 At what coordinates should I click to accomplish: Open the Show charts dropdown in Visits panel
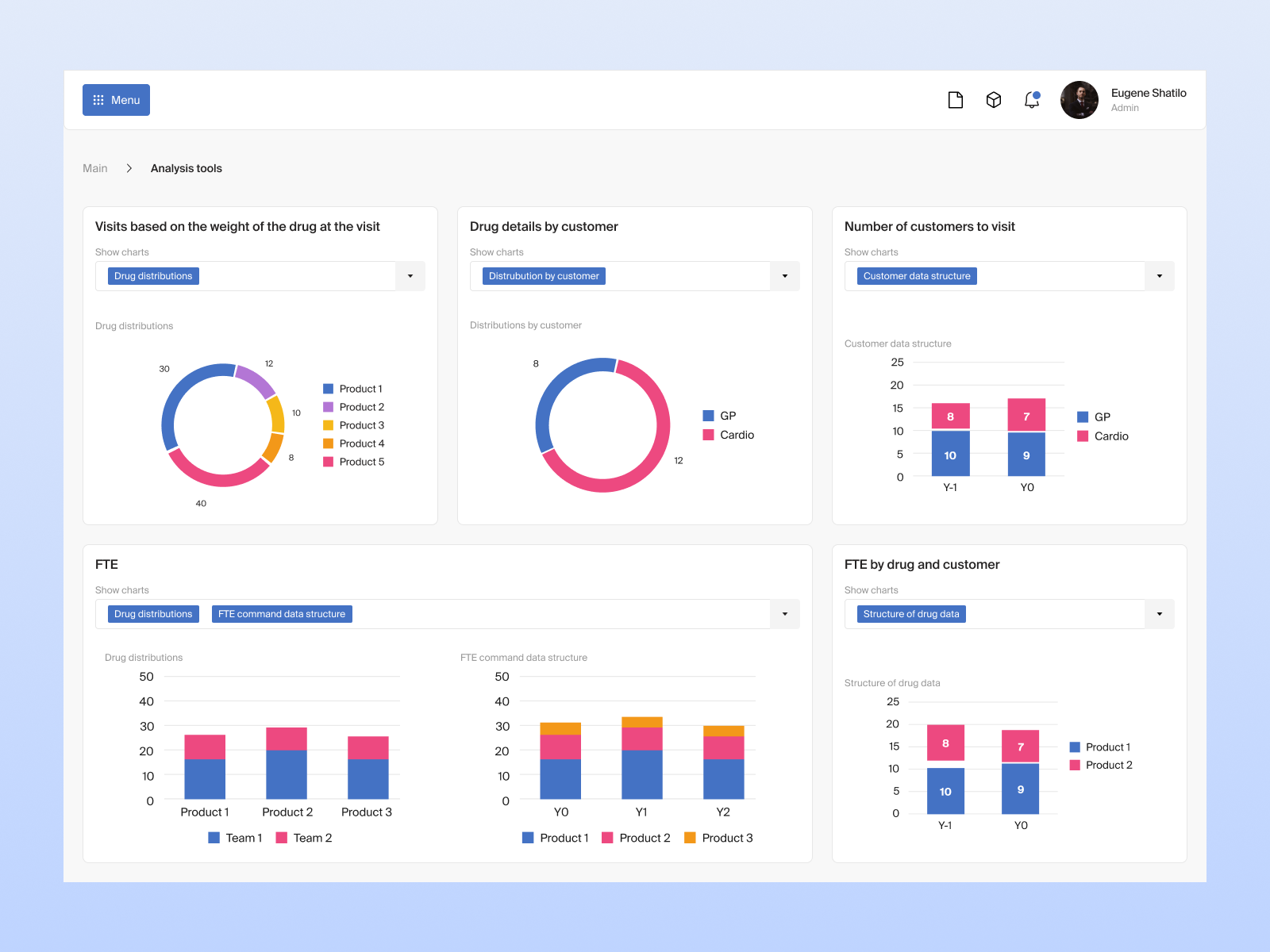pos(410,276)
